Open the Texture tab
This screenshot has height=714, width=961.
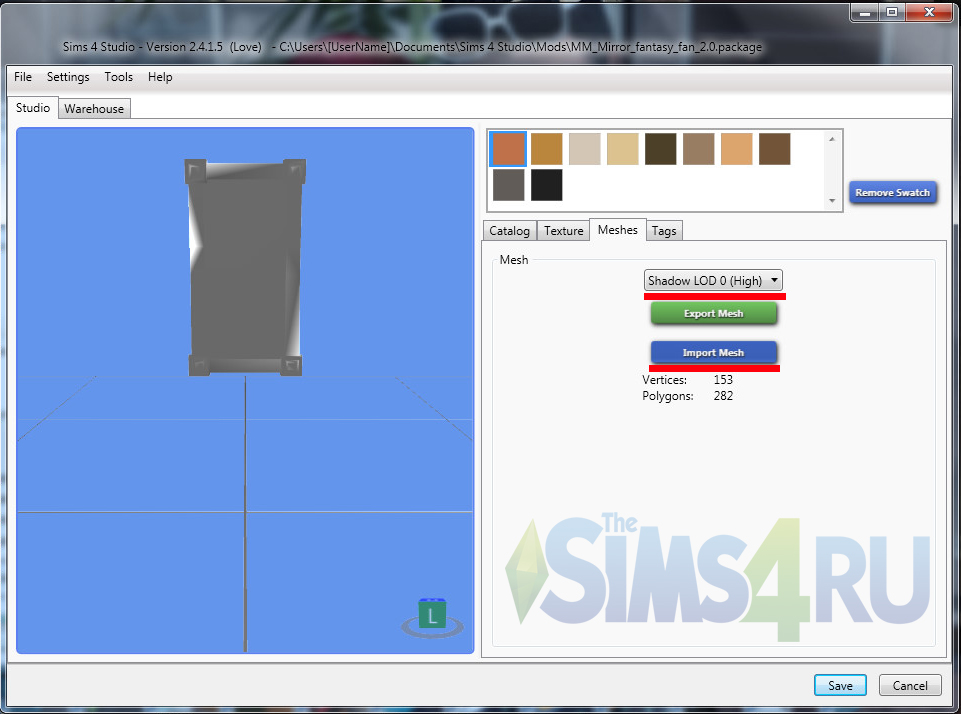pos(563,231)
